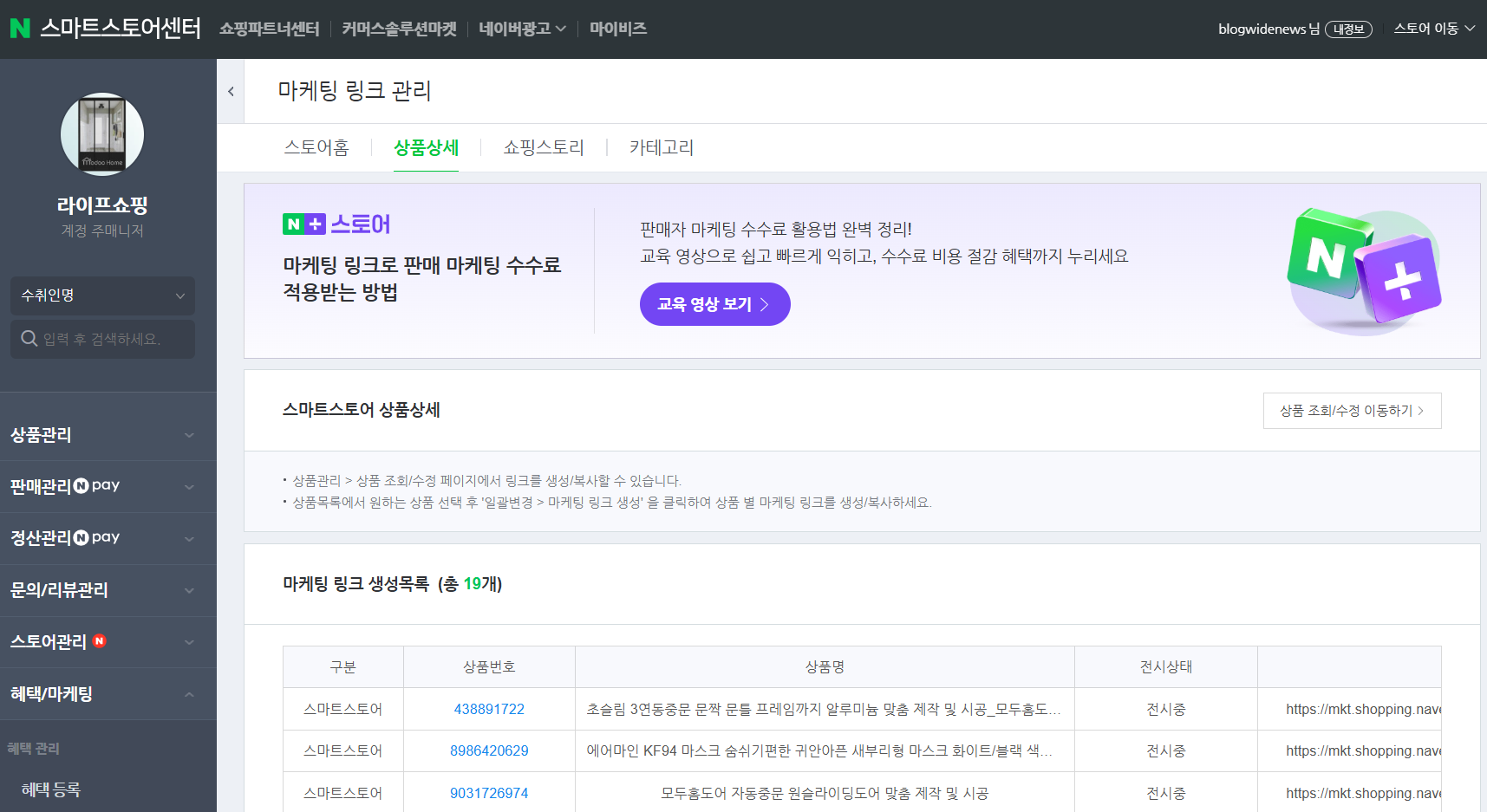Click the 전시상태 column header

pyautogui.click(x=1166, y=666)
